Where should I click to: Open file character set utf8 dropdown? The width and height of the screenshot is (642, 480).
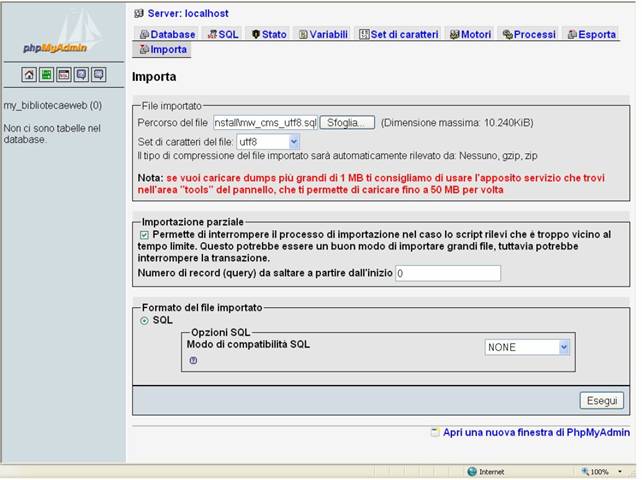[268, 142]
